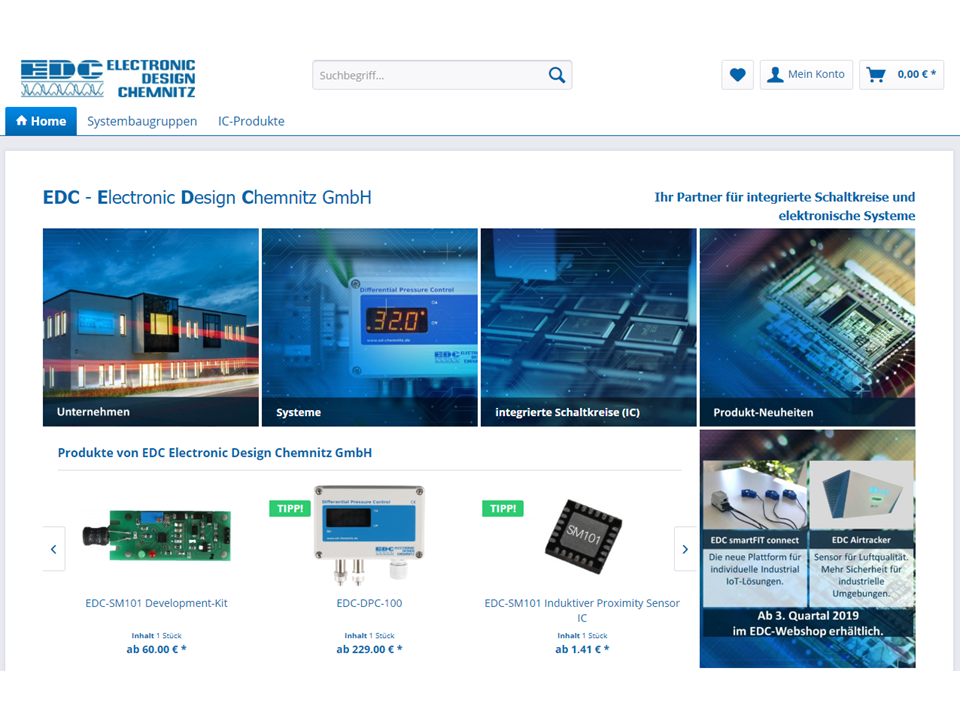Click the TIPP! badge on SM101 sensor
960x720 pixels.
coord(503,508)
